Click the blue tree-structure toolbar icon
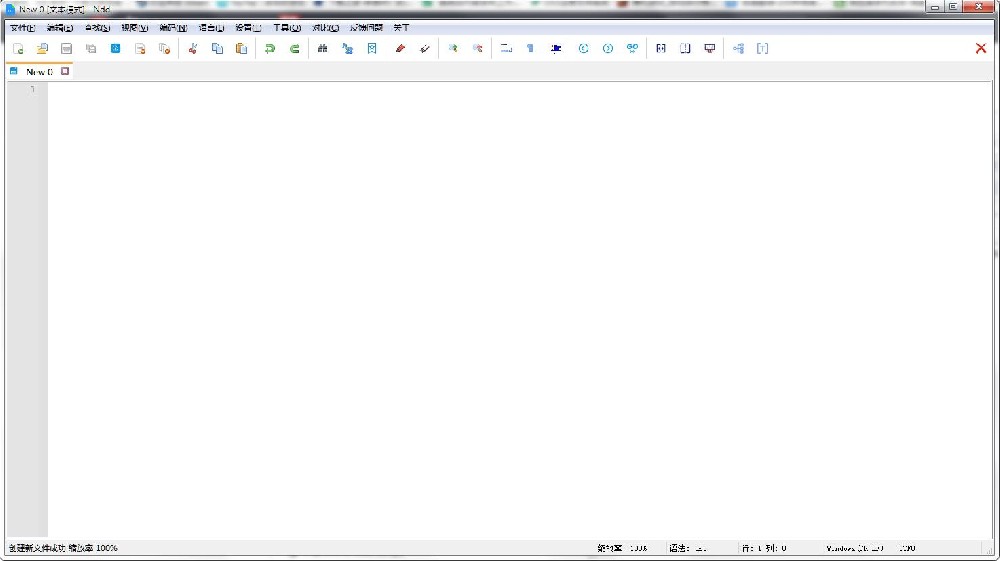 pyautogui.click(x=739, y=48)
